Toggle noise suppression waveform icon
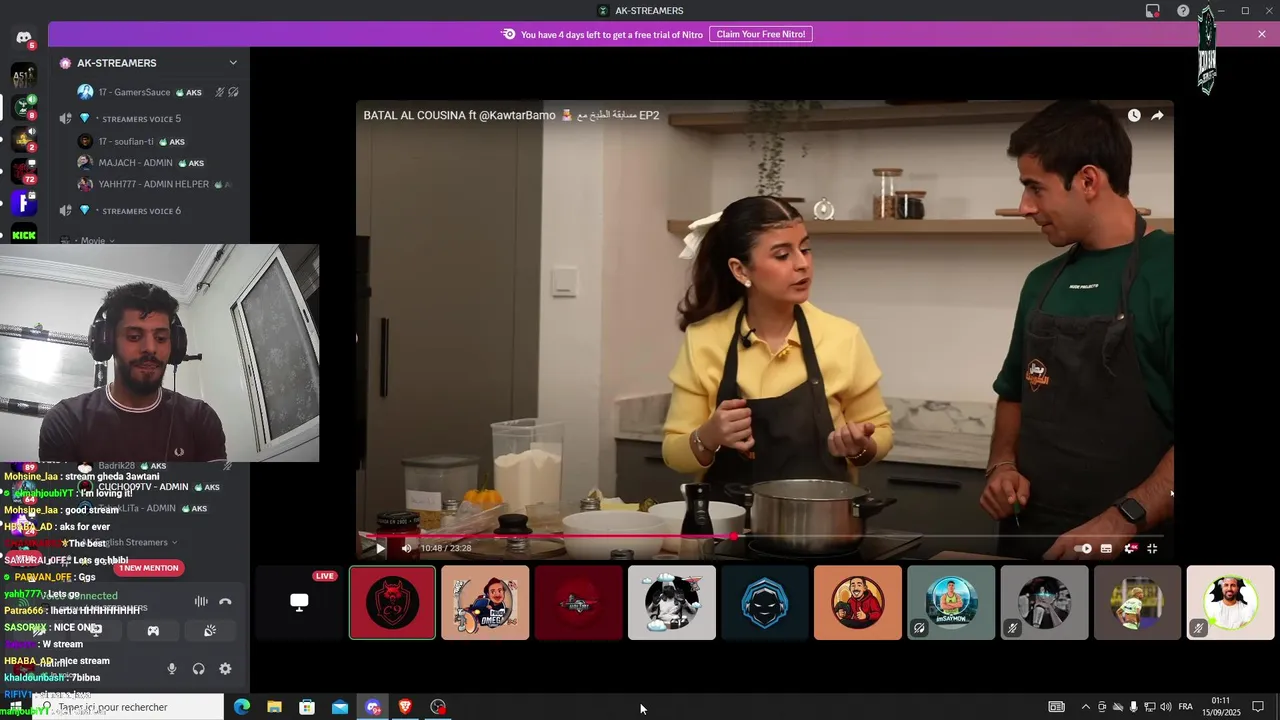 click(201, 601)
